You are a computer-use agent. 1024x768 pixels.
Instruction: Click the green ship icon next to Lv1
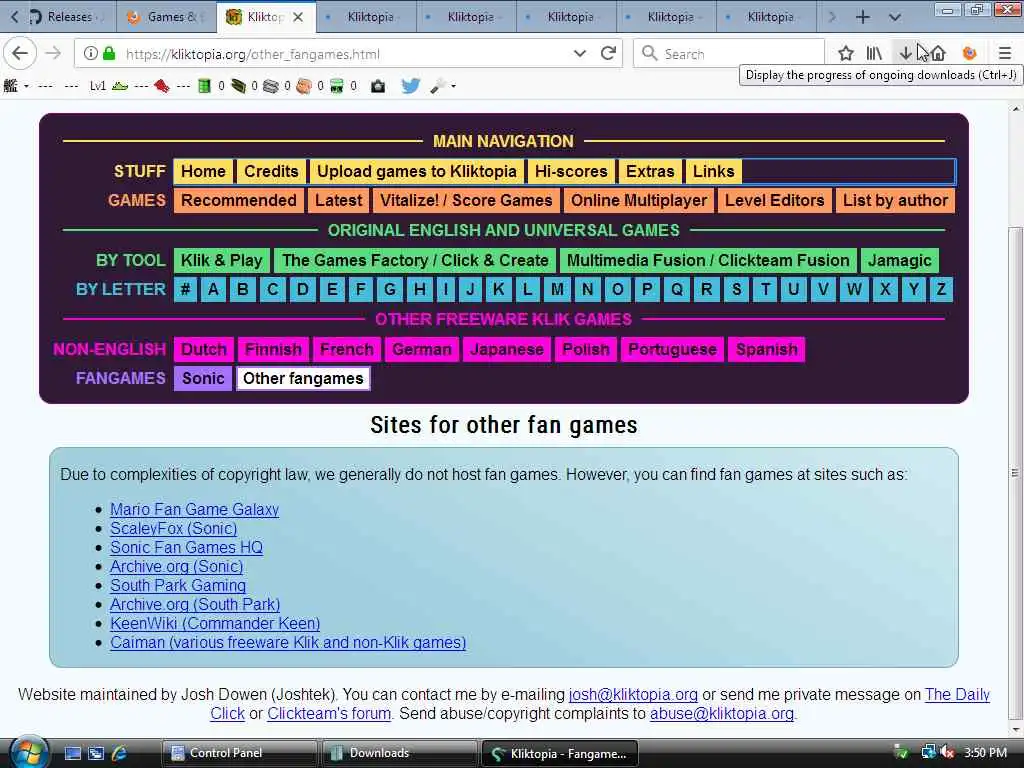click(120, 86)
